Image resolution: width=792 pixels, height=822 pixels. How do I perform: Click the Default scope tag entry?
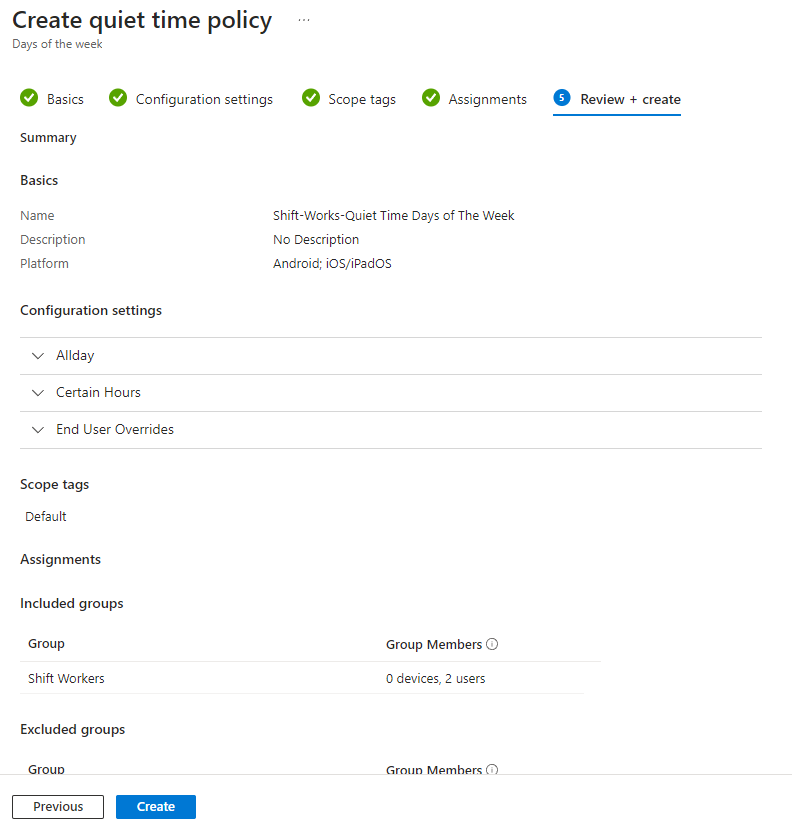46,517
